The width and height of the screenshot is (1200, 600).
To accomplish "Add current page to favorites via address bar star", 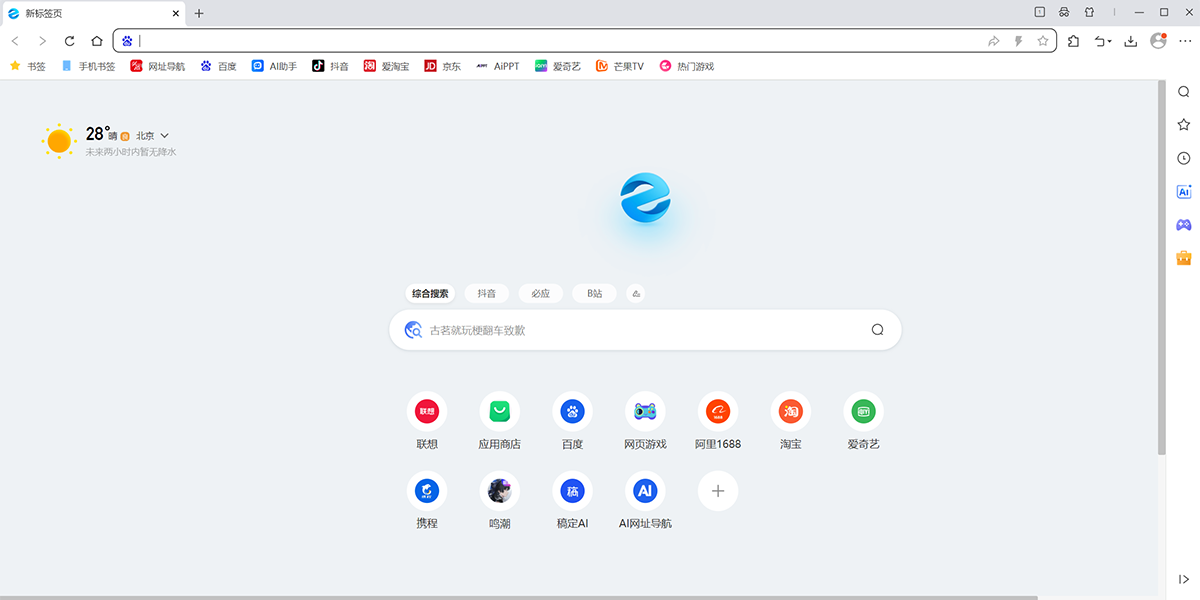I will pyautogui.click(x=1042, y=40).
